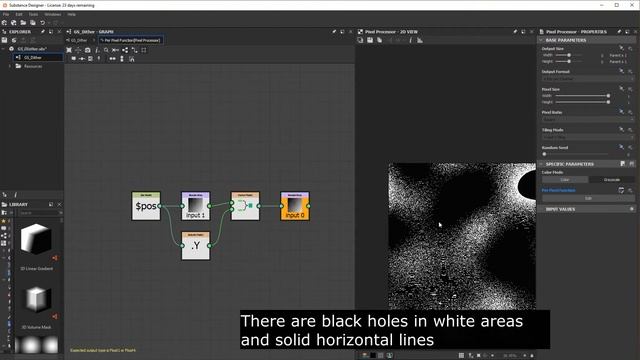Toggle the Output Format inheritance icon
Image resolution: width=640 pixels, height=360 pixels.
click(621, 71)
